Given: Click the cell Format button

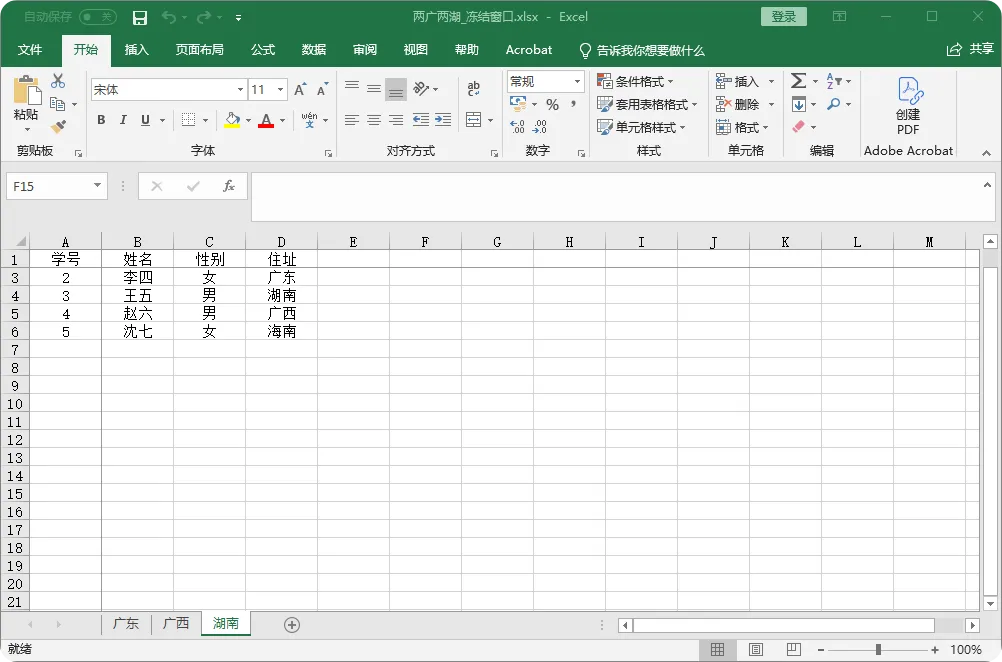Looking at the screenshot, I should (743, 127).
